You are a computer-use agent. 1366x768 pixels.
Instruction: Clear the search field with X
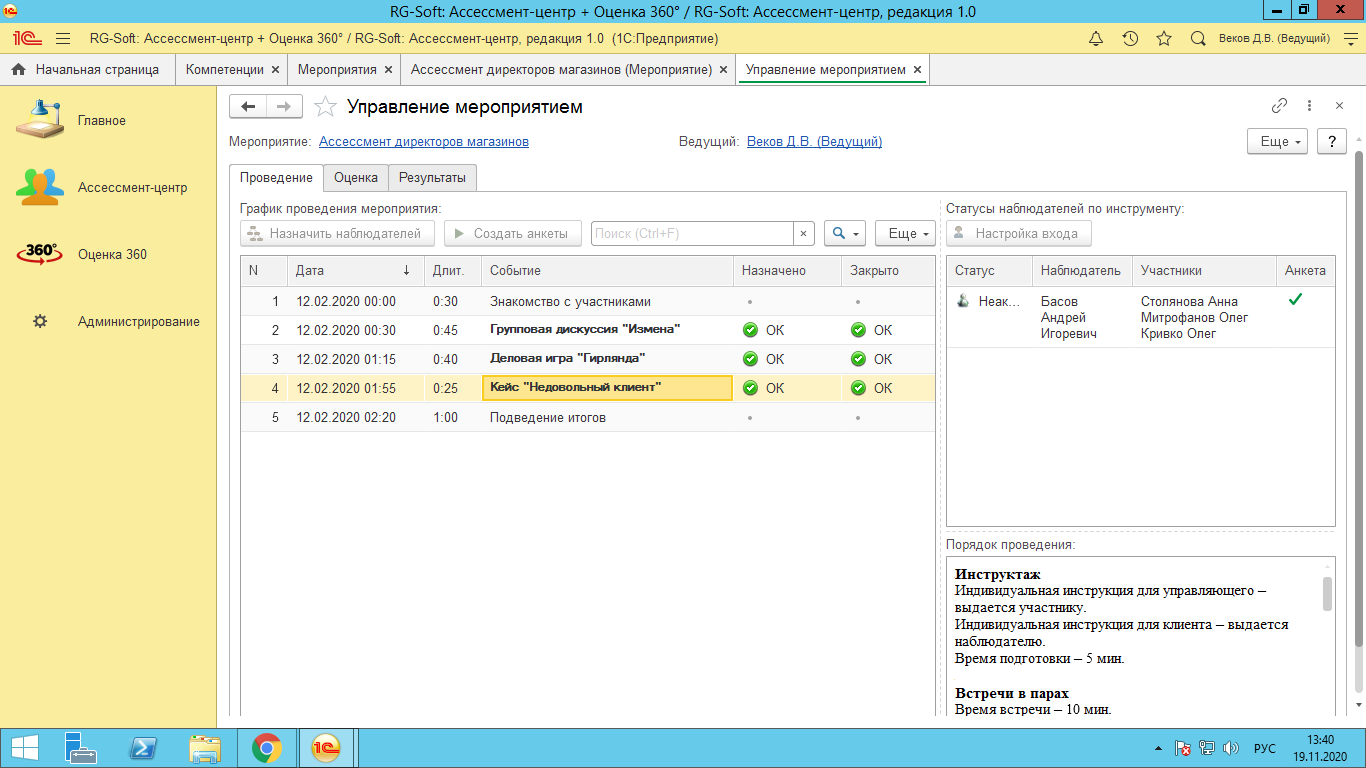click(804, 234)
